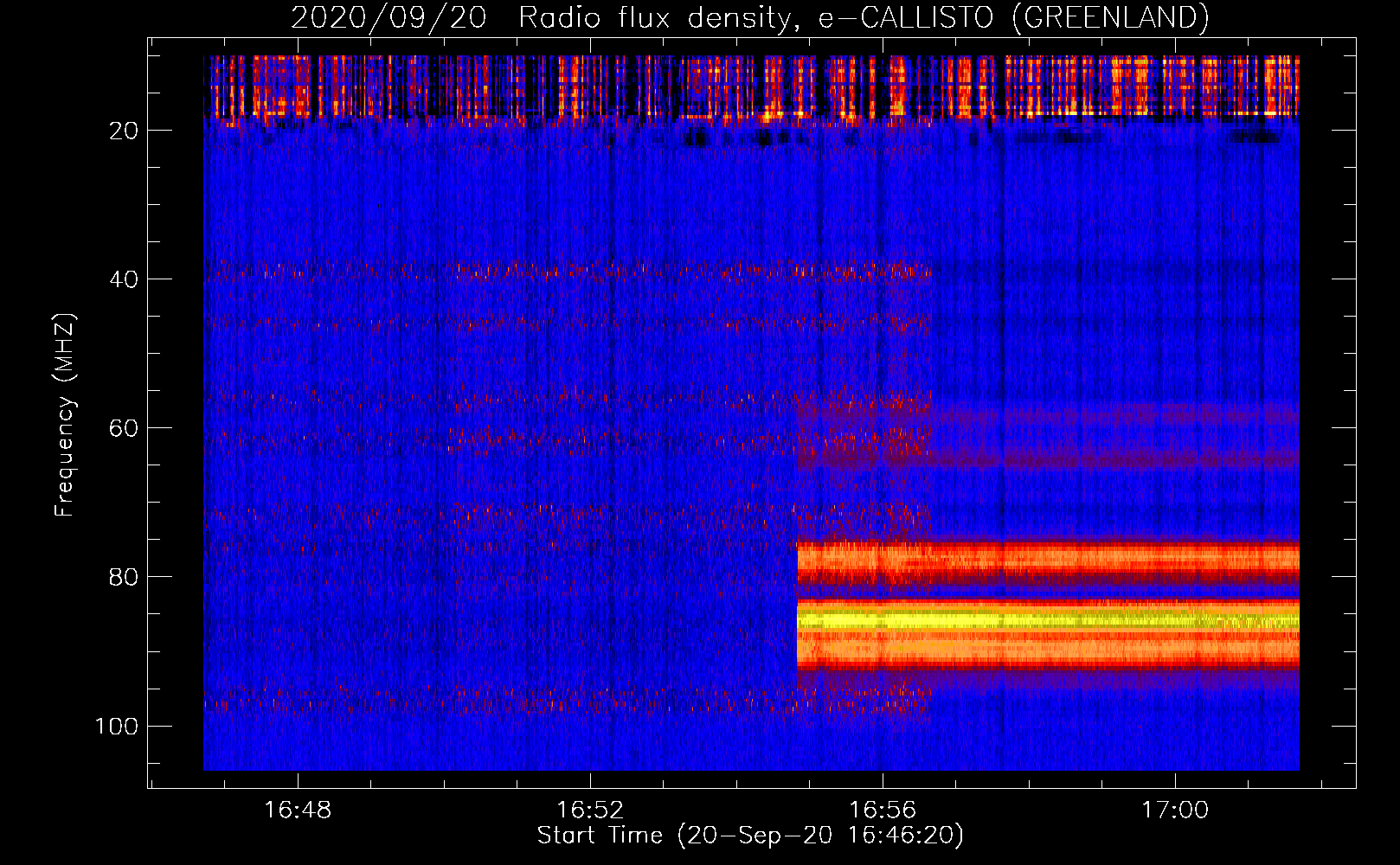Click the 16:48 time tick label
This screenshot has height=865, width=1400.
298,810
